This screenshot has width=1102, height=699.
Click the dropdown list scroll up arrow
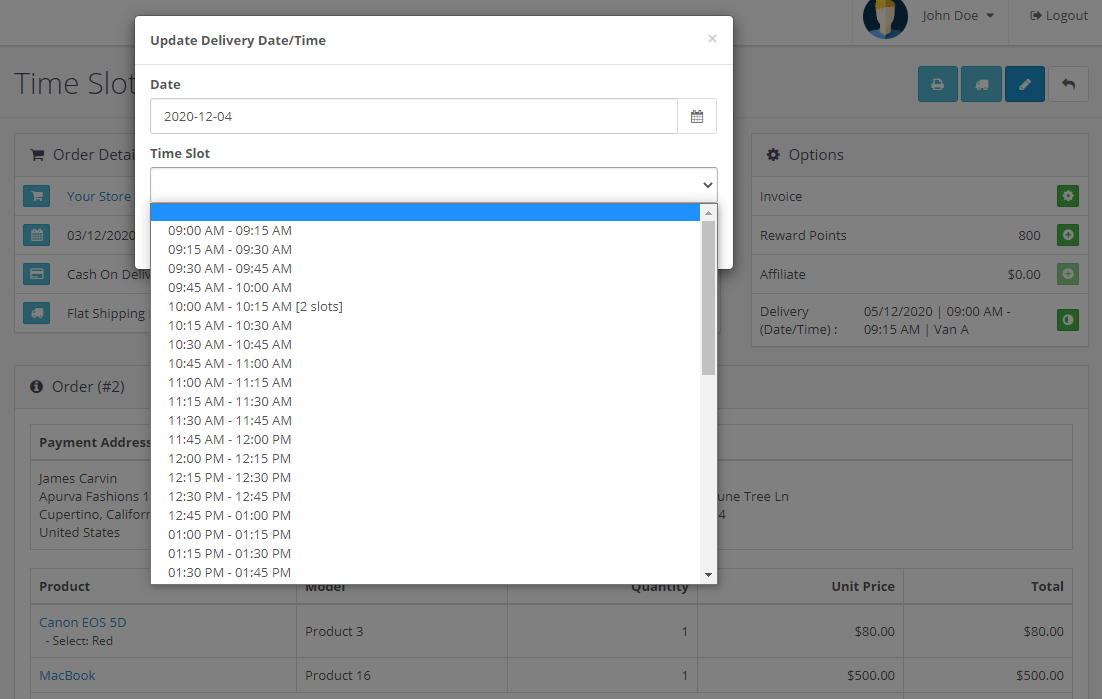pyautogui.click(x=708, y=212)
